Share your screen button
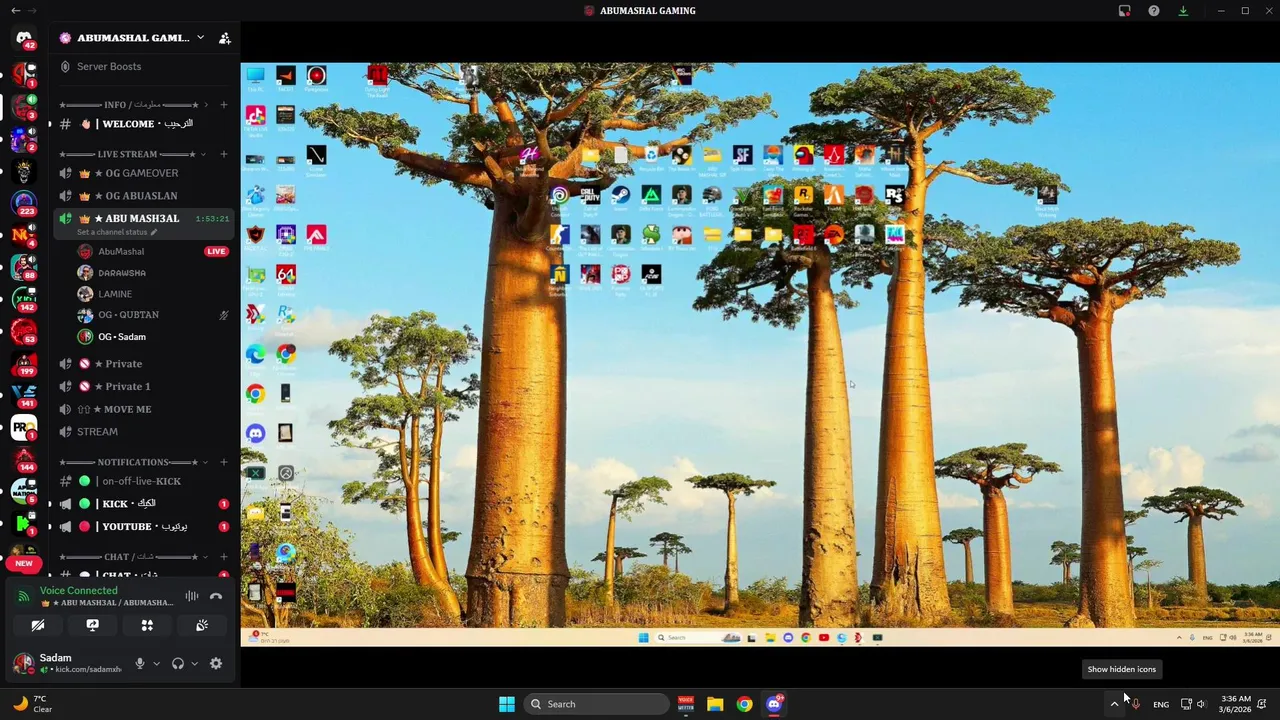The height and width of the screenshot is (720, 1280). pos(92,625)
